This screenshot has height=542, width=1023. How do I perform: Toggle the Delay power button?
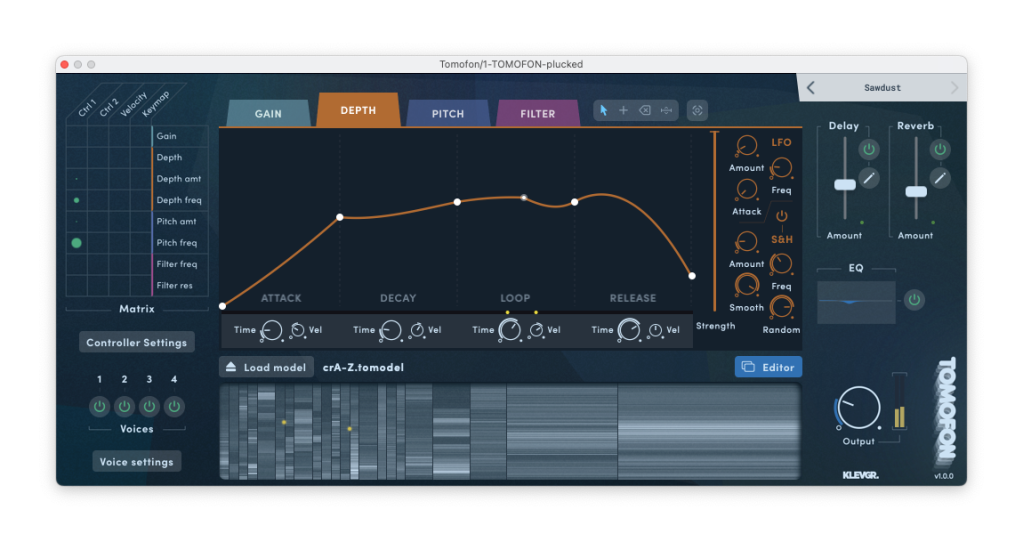[868, 149]
